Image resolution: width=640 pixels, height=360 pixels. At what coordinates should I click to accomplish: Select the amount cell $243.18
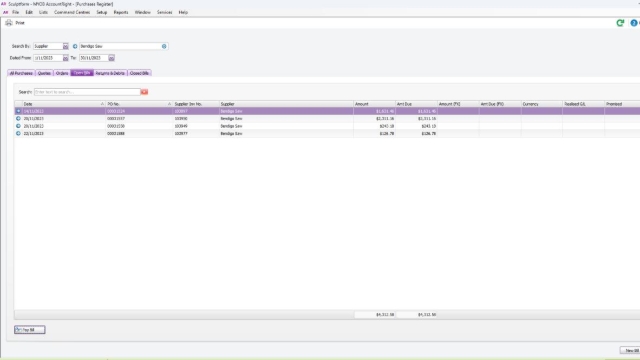tap(374, 126)
